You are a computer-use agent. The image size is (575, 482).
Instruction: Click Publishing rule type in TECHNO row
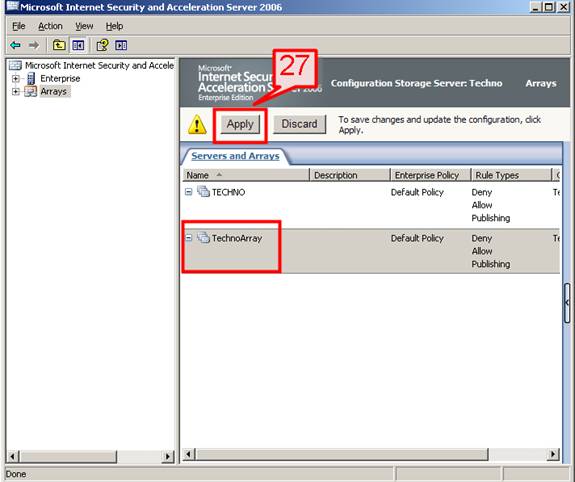[491, 218]
